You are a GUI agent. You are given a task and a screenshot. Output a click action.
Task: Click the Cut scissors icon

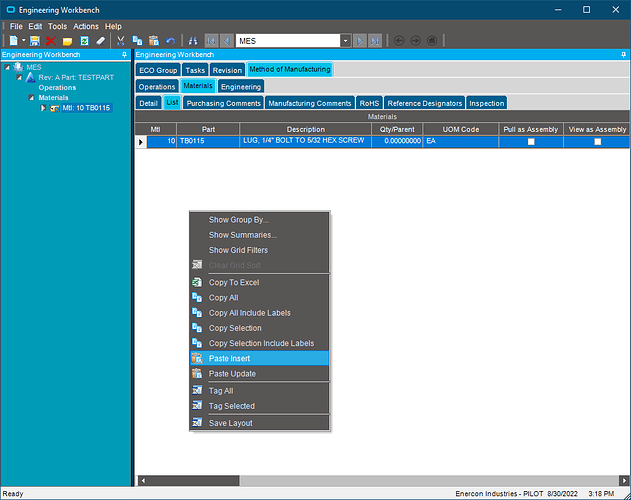121,41
